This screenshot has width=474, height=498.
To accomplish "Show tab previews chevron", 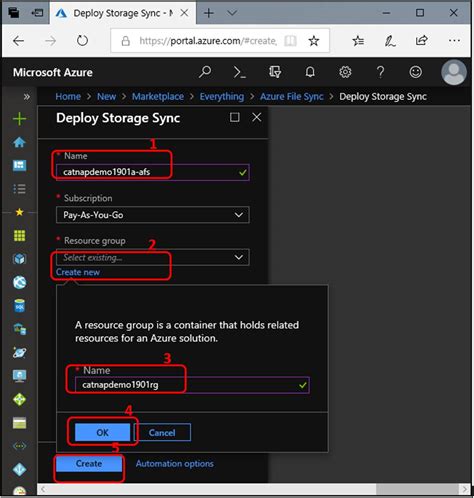I will 232,13.
